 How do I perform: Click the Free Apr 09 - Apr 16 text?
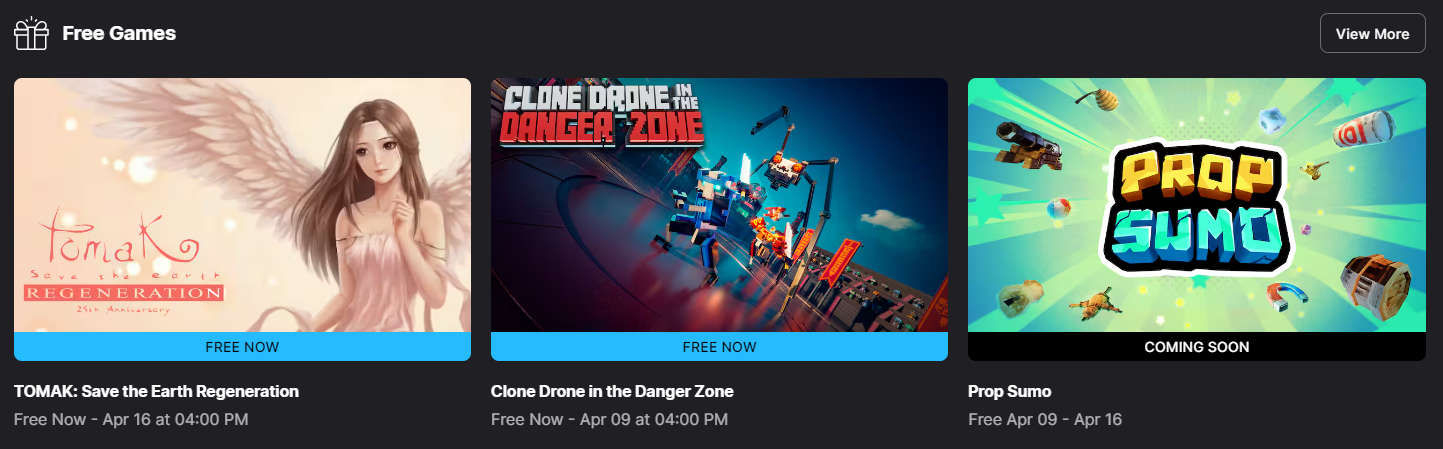point(1045,419)
